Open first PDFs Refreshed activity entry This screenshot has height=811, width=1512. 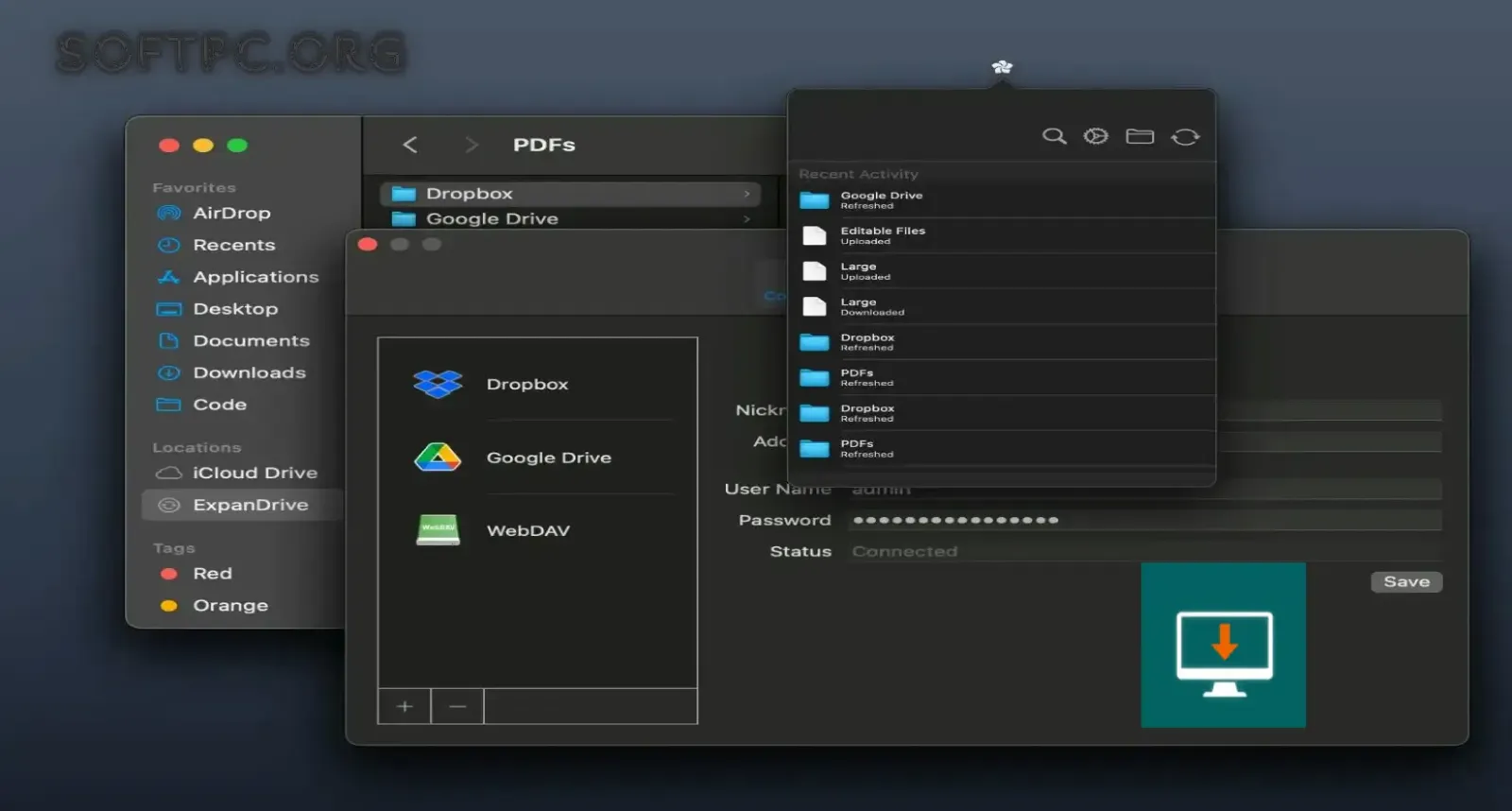pos(1002,377)
